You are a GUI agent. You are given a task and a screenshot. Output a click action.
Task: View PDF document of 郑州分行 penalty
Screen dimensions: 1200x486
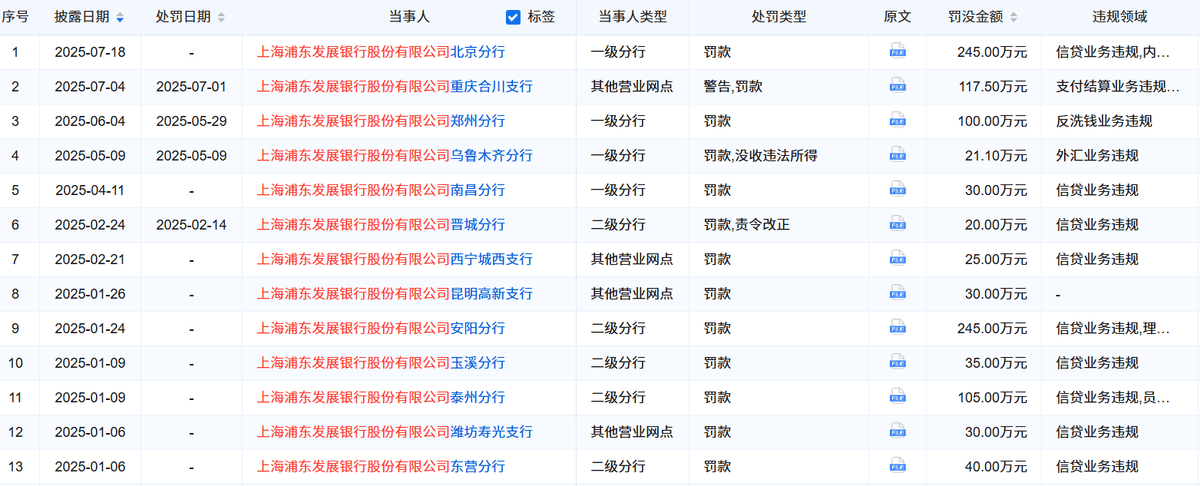898,121
